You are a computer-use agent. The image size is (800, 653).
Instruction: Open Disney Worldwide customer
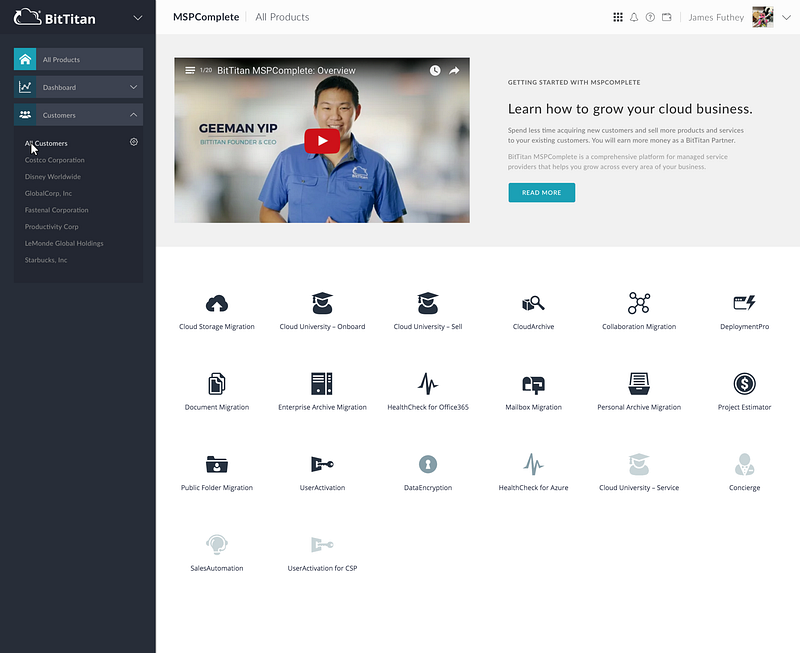click(53, 177)
